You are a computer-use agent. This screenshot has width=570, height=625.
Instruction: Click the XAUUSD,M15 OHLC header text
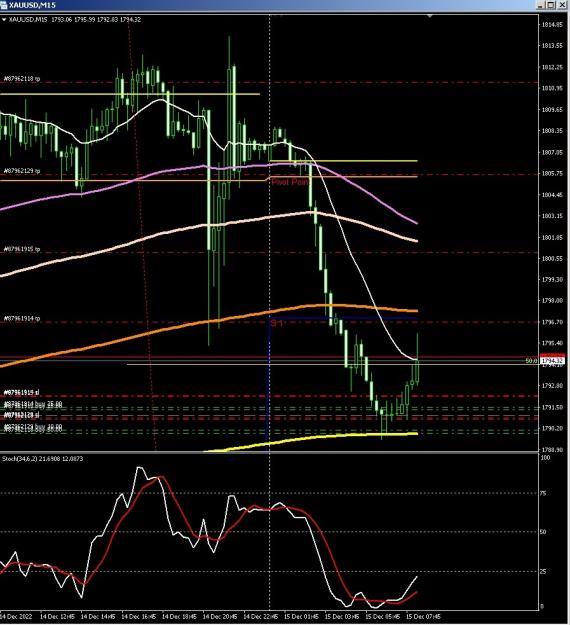75,20
